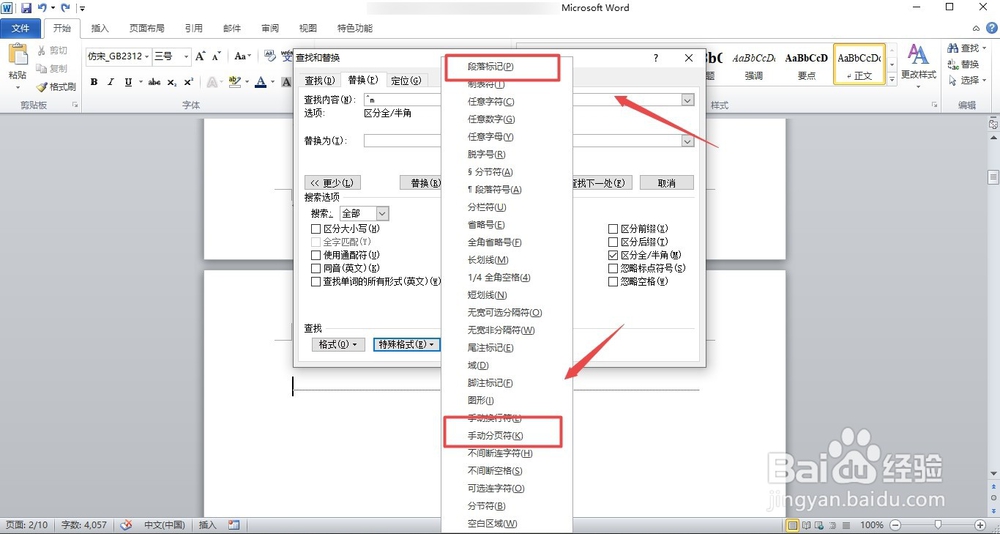This screenshot has width=1000, height=534.
Task: Enable the 区分前缀 checkbox
Action: 613,228
